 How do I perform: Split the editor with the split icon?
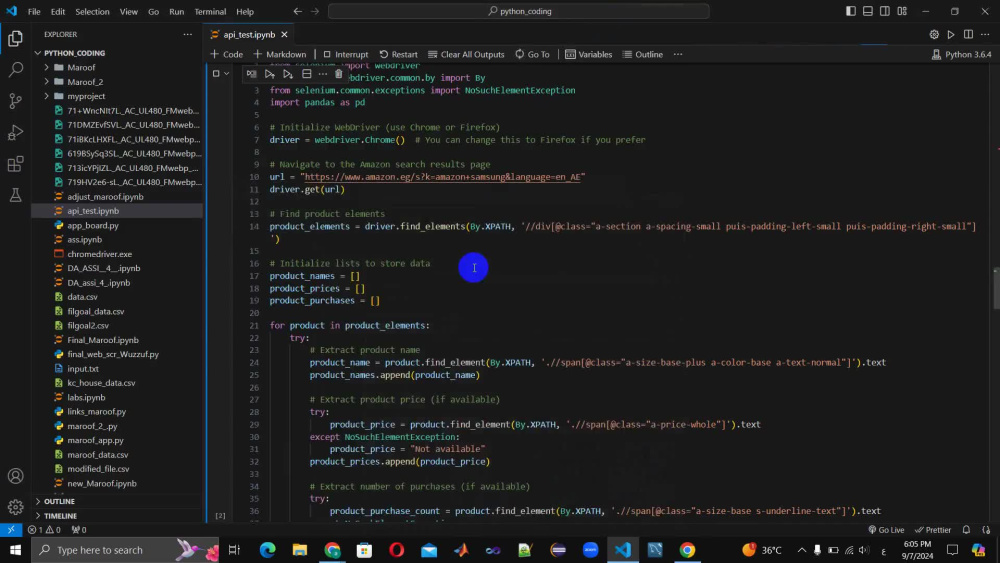pyautogui.click(x=968, y=34)
